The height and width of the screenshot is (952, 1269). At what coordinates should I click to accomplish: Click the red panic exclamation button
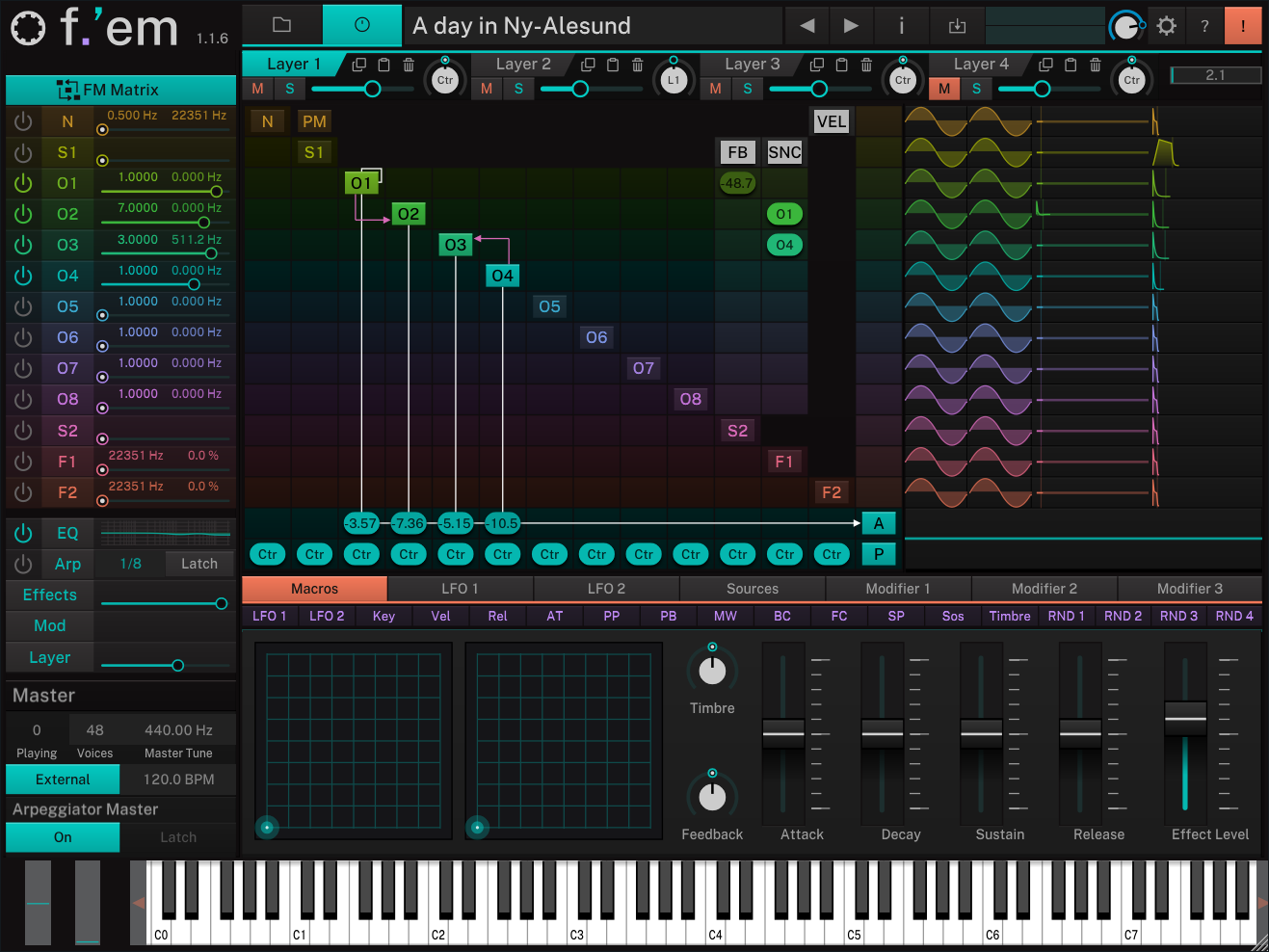click(1242, 26)
